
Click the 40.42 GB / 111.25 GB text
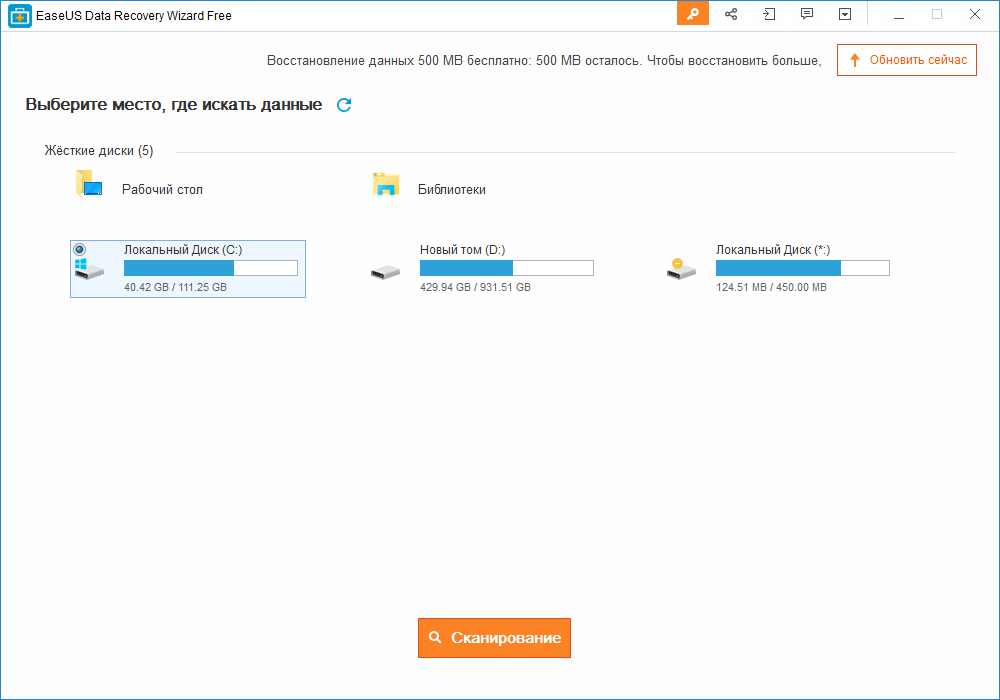tap(175, 288)
